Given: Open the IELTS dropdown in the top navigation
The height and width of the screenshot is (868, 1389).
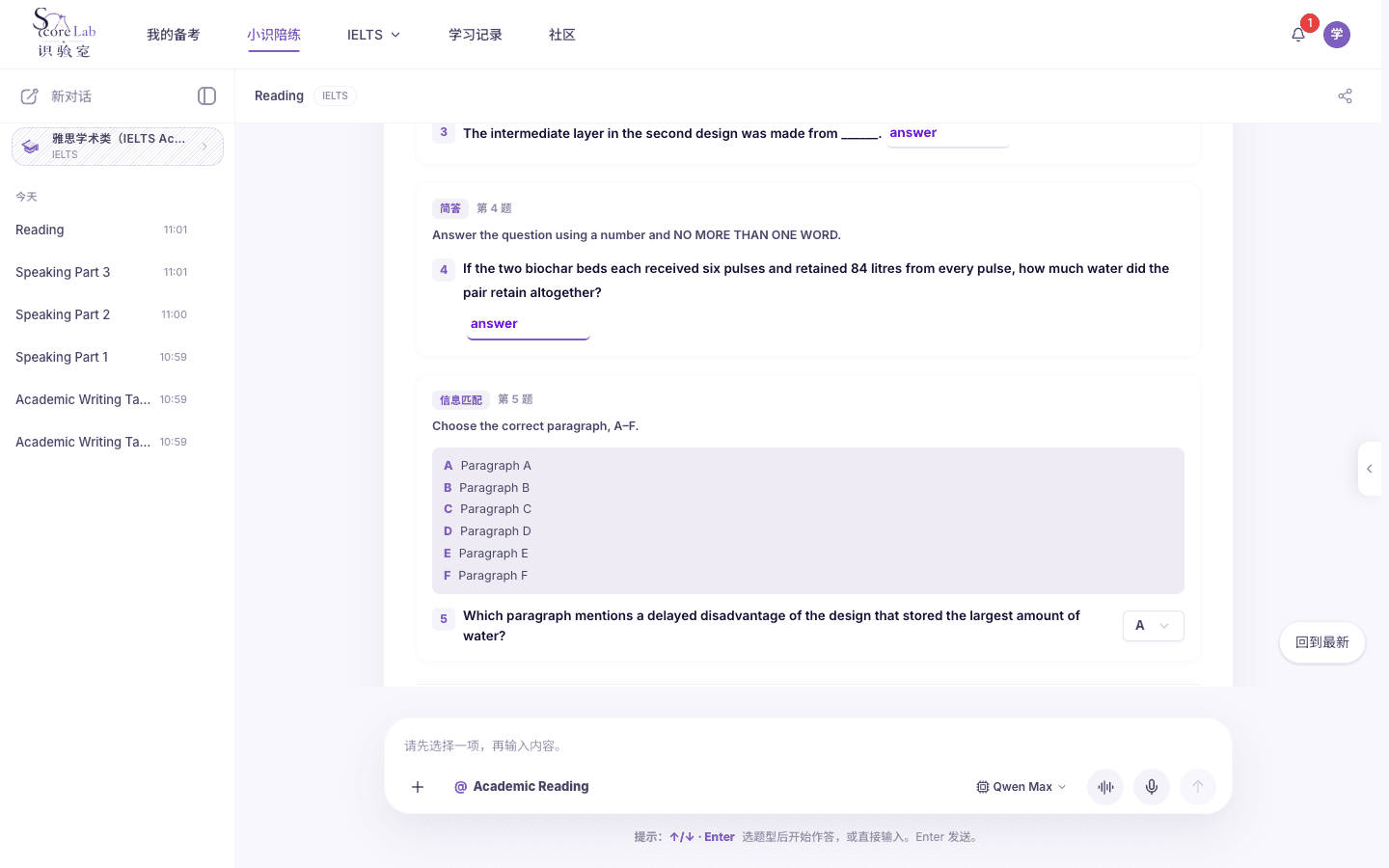Looking at the screenshot, I should pos(373,35).
